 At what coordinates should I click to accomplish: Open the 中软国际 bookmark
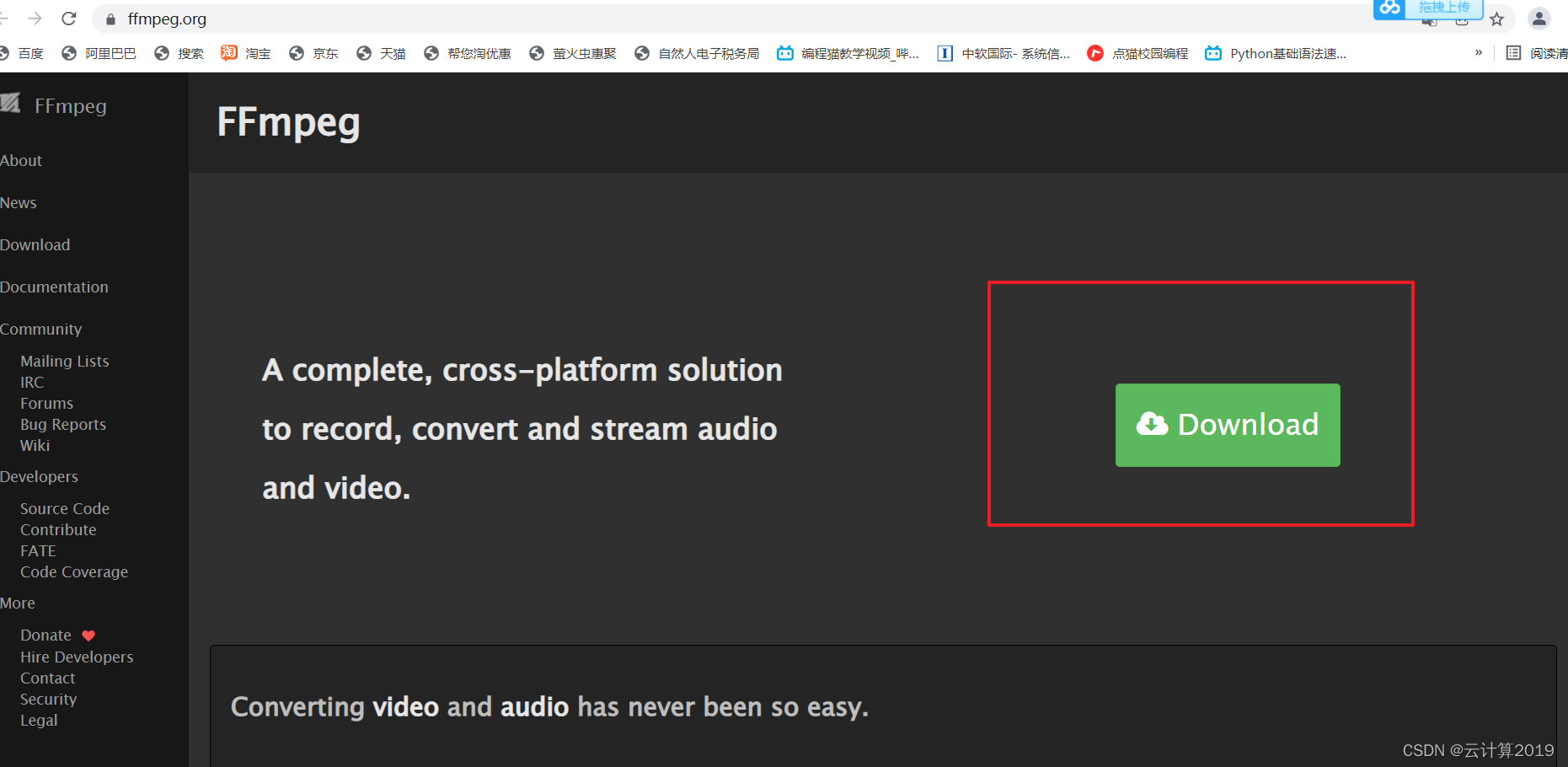tap(1003, 53)
